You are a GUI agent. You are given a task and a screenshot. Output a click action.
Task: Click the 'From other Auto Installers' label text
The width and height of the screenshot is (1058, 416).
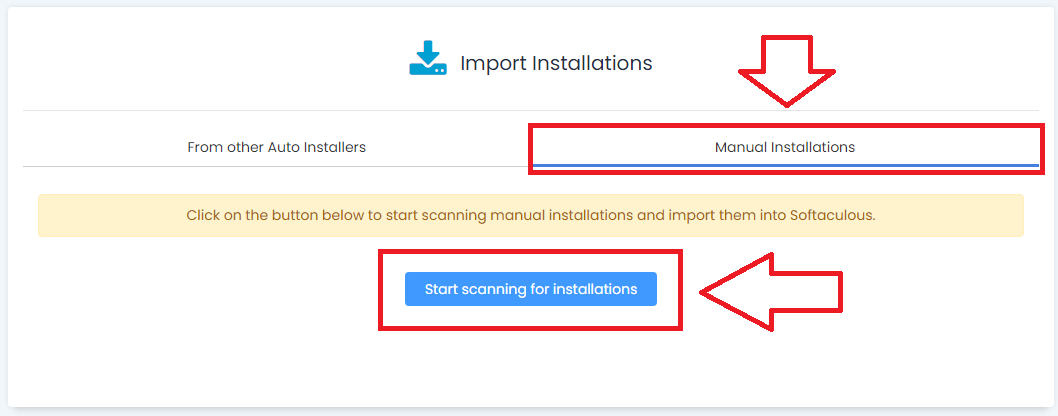[277, 147]
